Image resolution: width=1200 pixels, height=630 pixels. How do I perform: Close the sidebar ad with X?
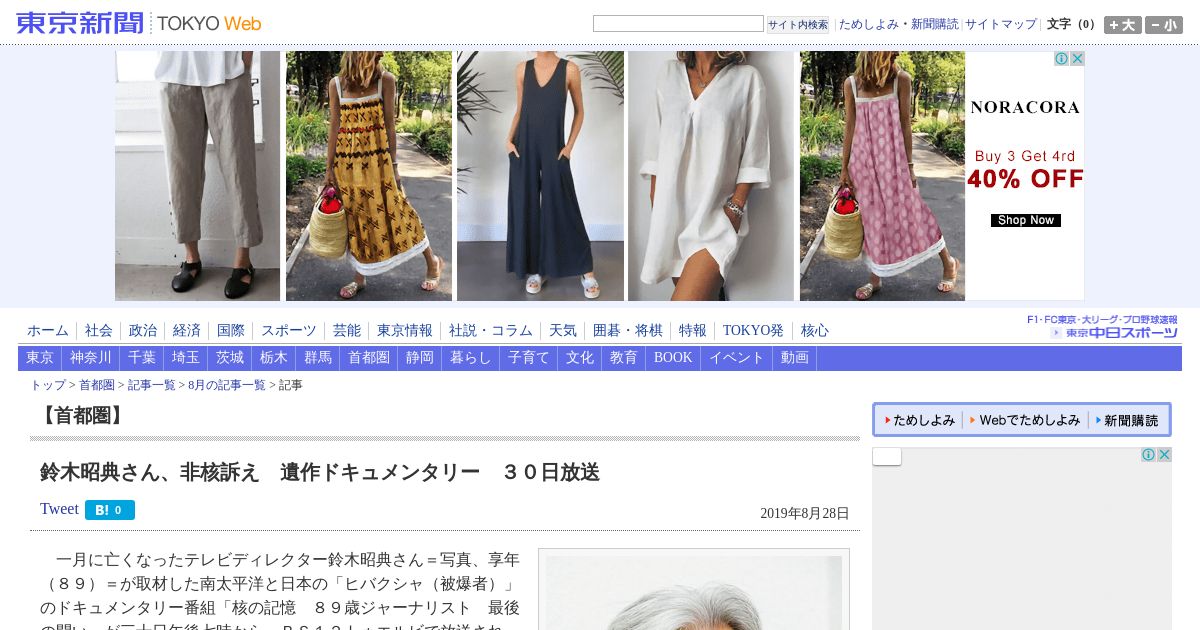(x=1164, y=455)
